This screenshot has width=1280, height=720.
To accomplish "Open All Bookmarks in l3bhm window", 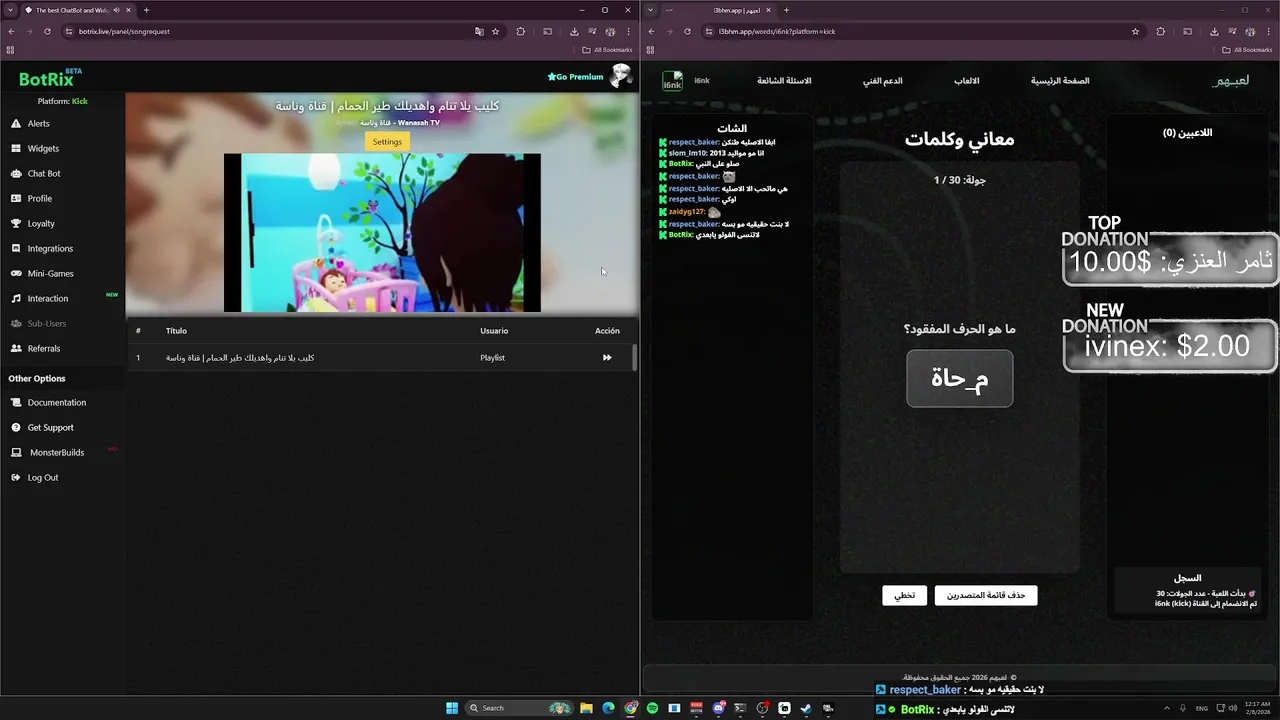I will 1248,50.
